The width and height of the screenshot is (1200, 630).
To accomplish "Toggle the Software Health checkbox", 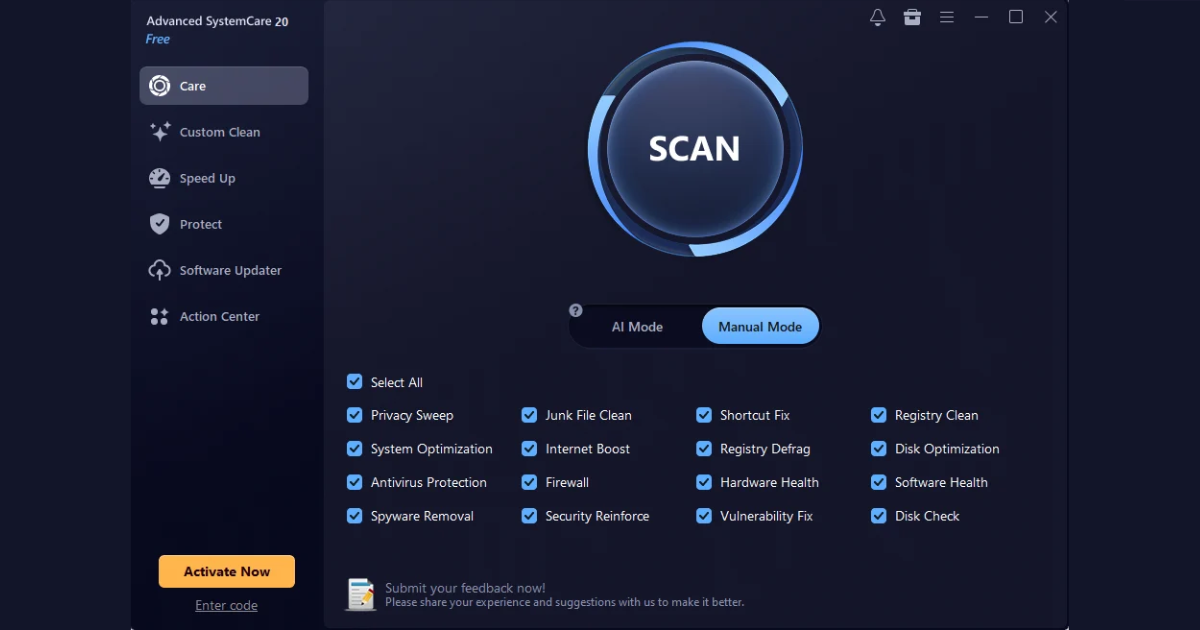I will pos(879,482).
